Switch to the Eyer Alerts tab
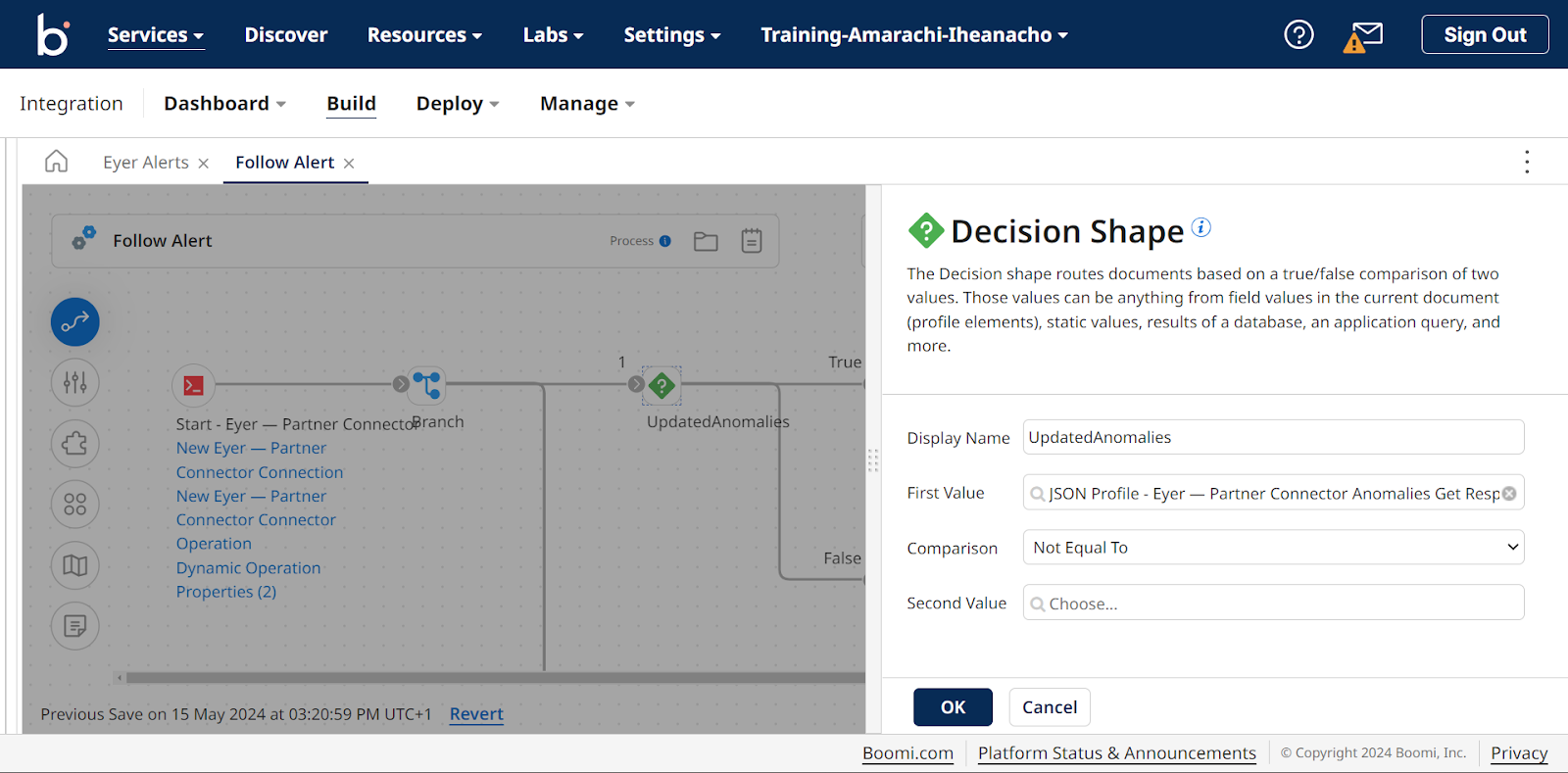 tap(146, 163)
